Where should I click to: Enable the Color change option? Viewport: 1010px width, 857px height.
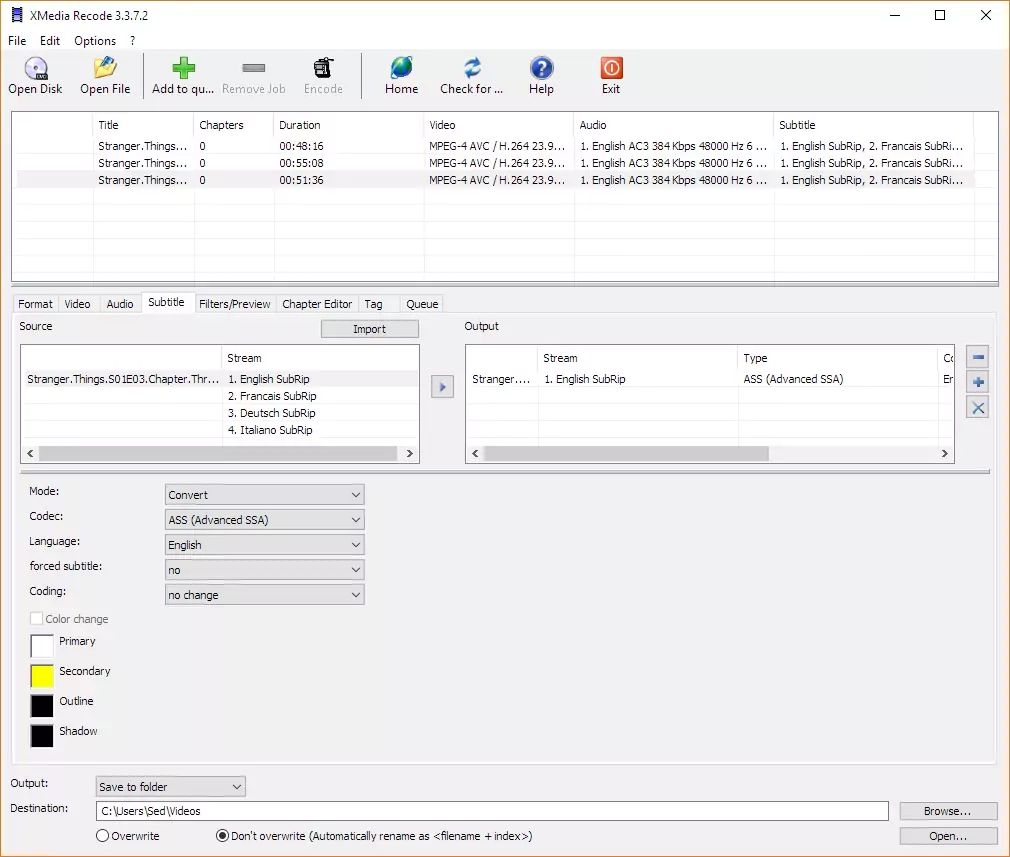click(36, 618)
